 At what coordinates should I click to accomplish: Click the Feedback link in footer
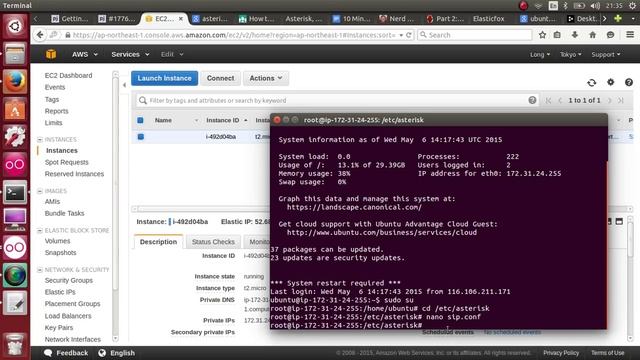[67, 353]
